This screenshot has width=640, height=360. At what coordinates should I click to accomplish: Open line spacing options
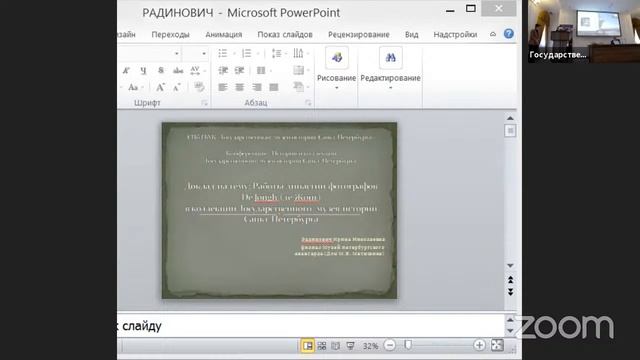[x=276, y=53]
